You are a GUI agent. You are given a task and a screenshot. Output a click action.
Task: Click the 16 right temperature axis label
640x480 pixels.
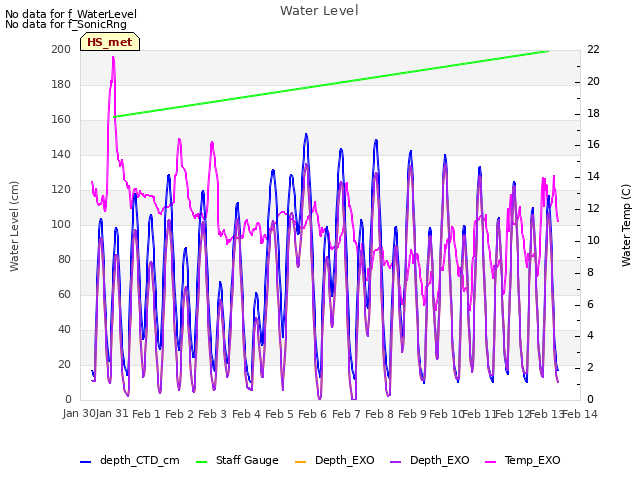[x=593, y=145]
